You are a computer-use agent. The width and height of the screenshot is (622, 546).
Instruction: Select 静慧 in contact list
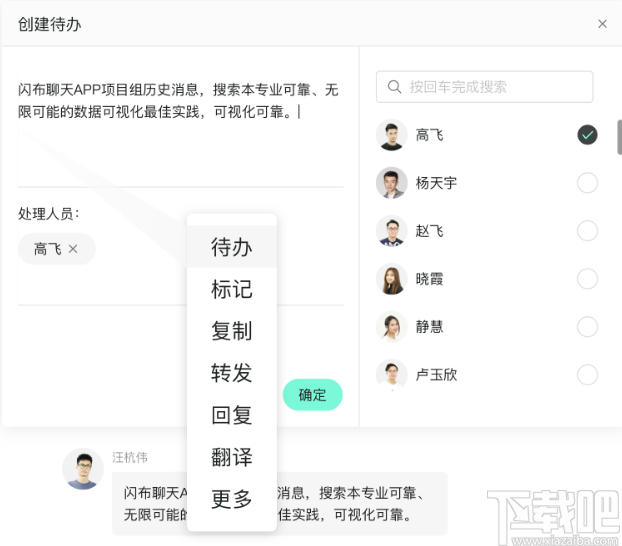587,327
